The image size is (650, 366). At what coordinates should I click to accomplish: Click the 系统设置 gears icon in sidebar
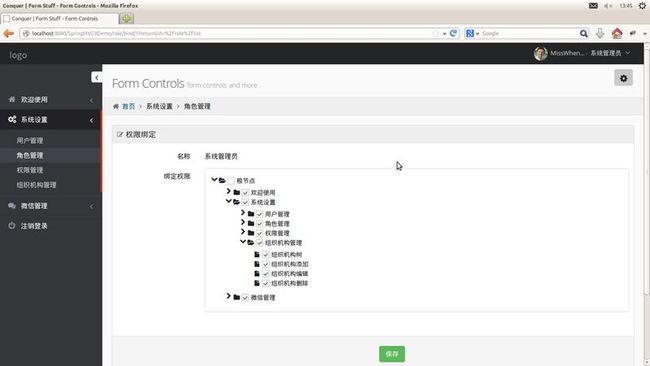click(x=12, y=119)
